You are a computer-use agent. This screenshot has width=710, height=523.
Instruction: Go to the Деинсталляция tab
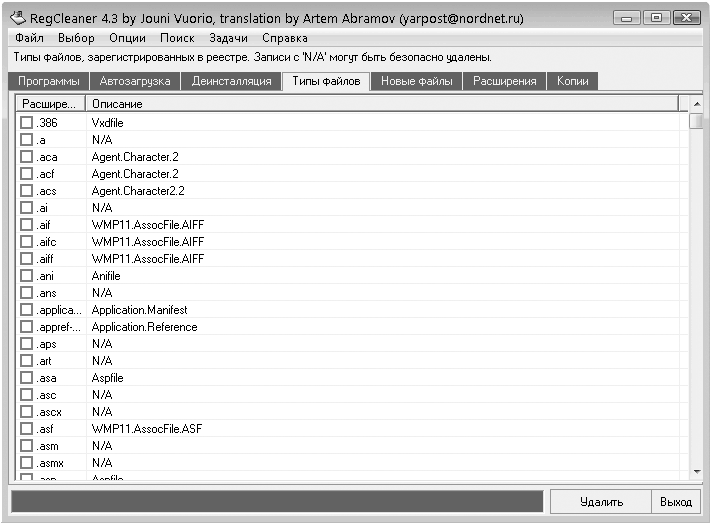point(231,81)
